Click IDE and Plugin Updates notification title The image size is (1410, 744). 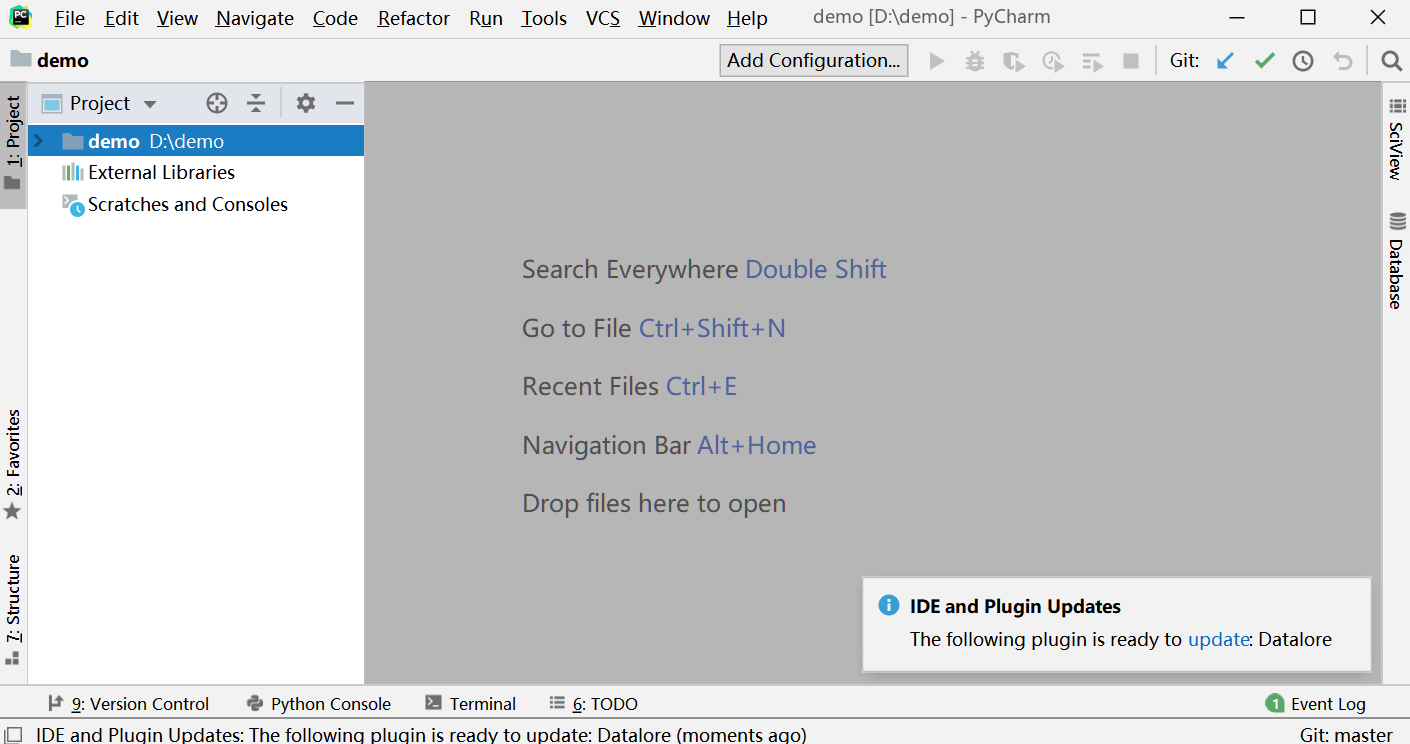(x=1015, y=606)
